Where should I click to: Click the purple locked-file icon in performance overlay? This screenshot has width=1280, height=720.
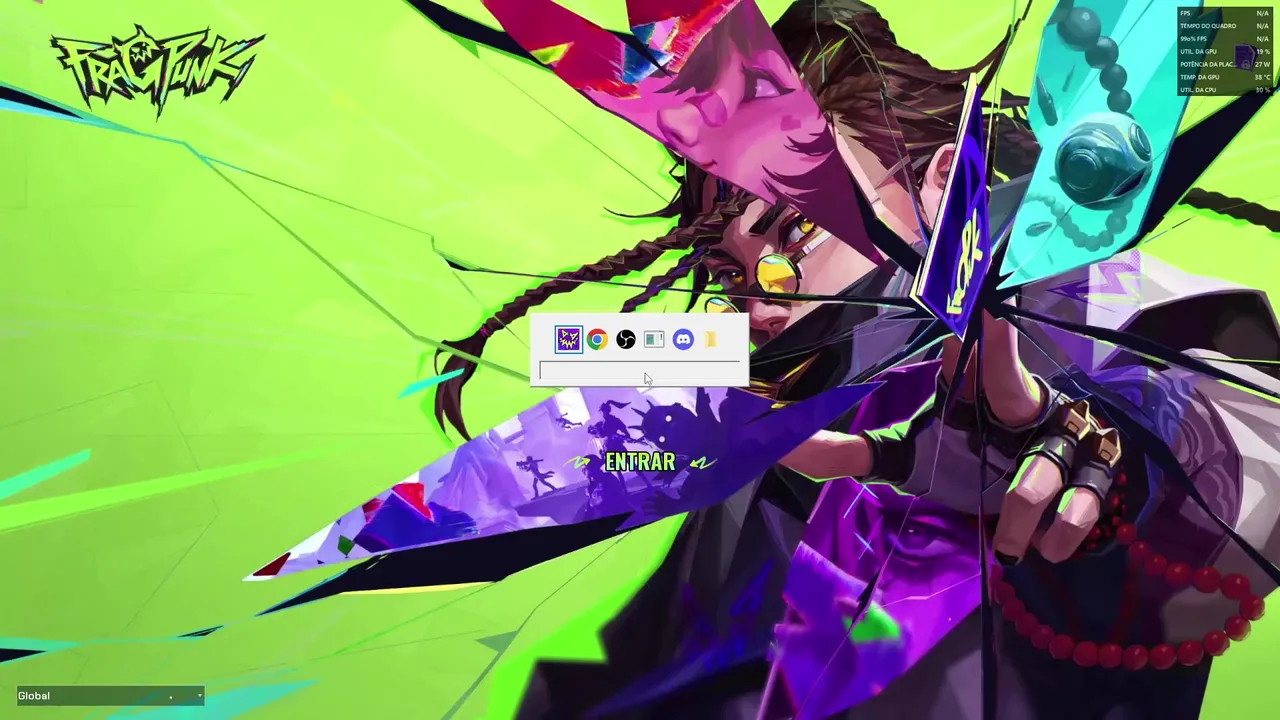pyautogui.click(x=1247, y=57)
